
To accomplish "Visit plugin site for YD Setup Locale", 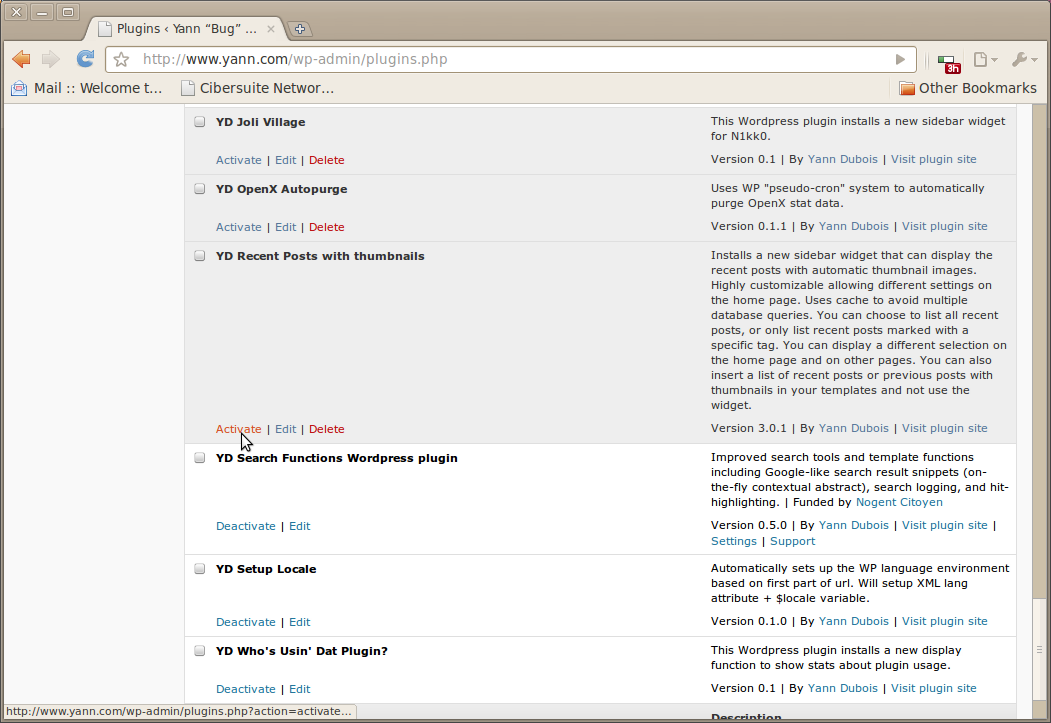I will click(944, 622).
